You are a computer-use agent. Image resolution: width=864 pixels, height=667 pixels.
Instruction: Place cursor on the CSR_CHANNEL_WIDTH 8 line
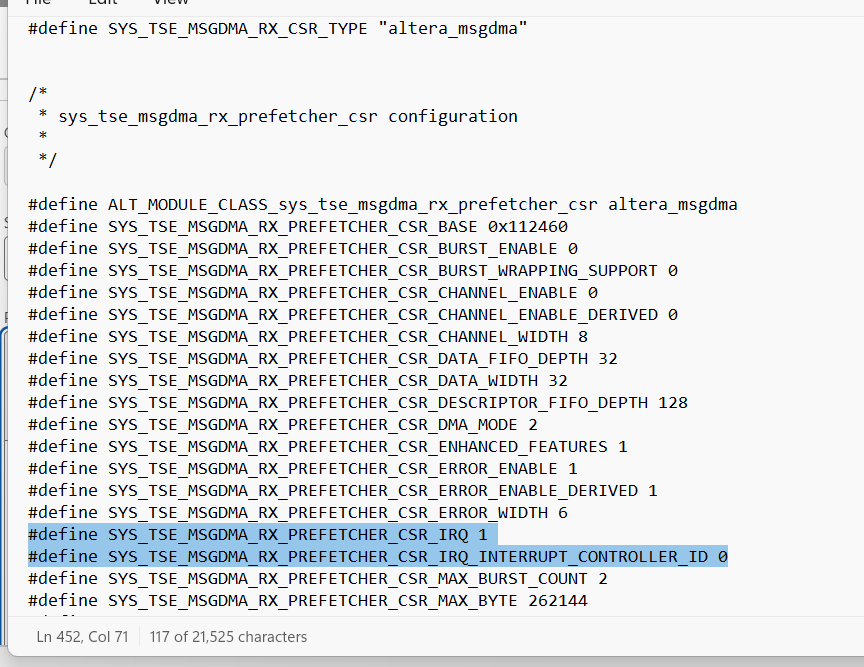click(307, 337)
